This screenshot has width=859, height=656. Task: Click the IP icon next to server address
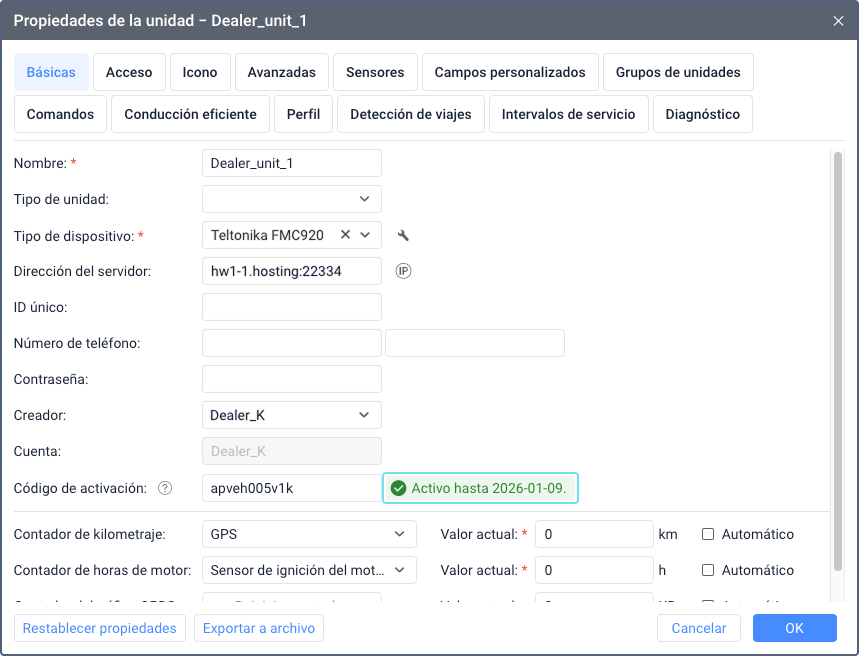(403, 271)
